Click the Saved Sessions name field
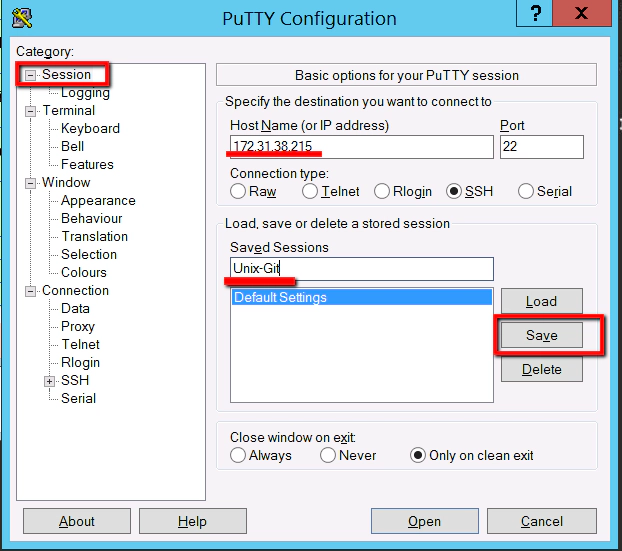 (x=362, y=269)
